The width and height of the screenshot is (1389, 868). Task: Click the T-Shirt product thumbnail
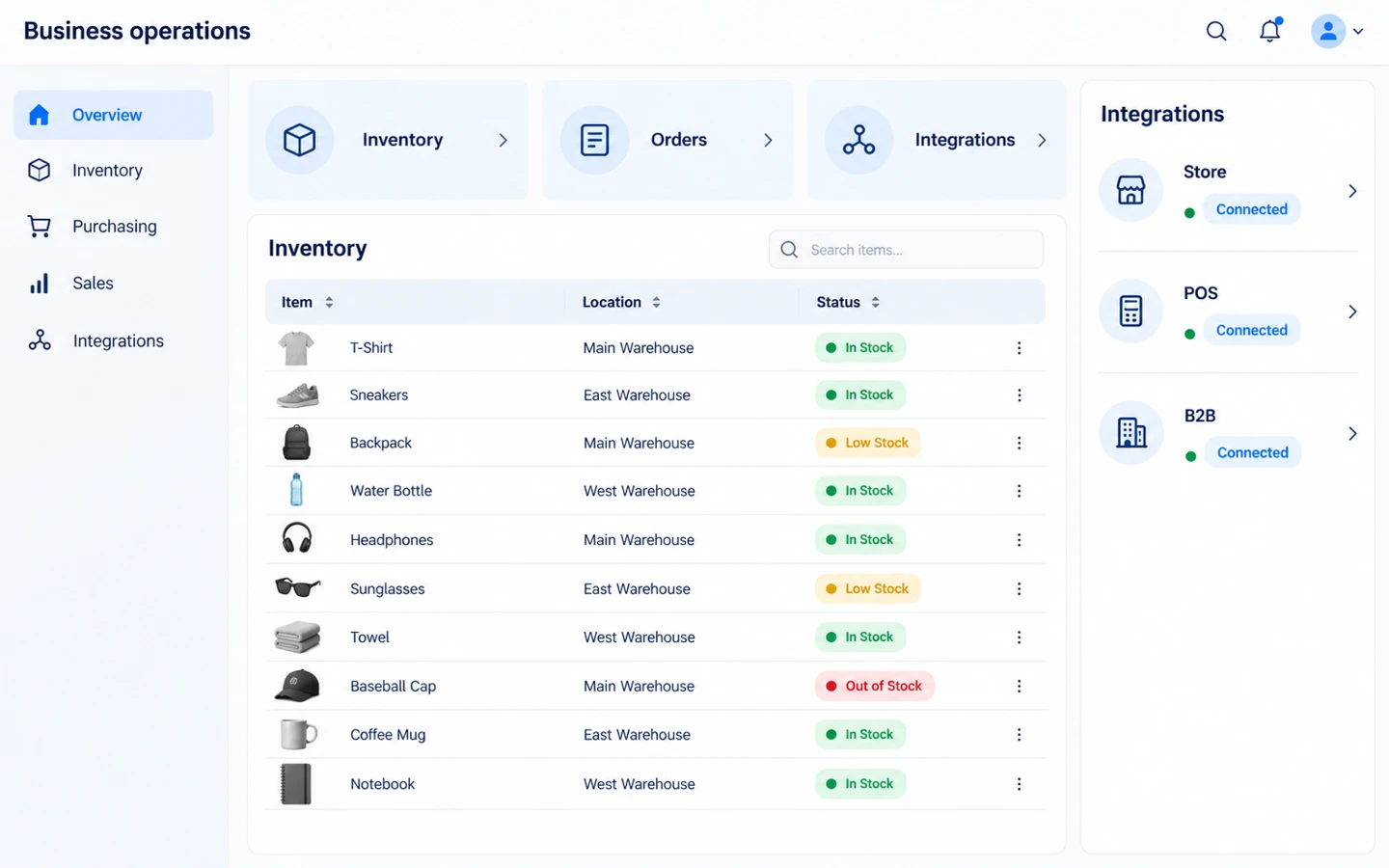click(296, 348)
